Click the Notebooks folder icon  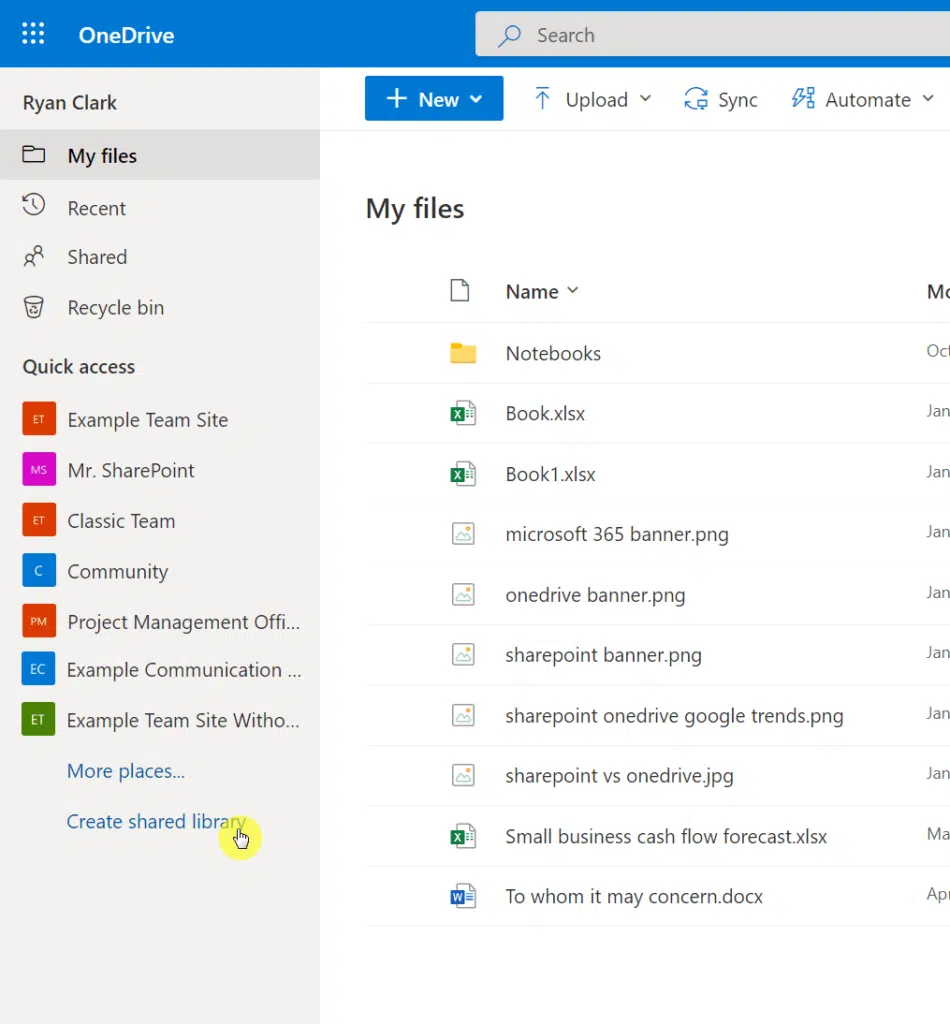coord(463,353)
